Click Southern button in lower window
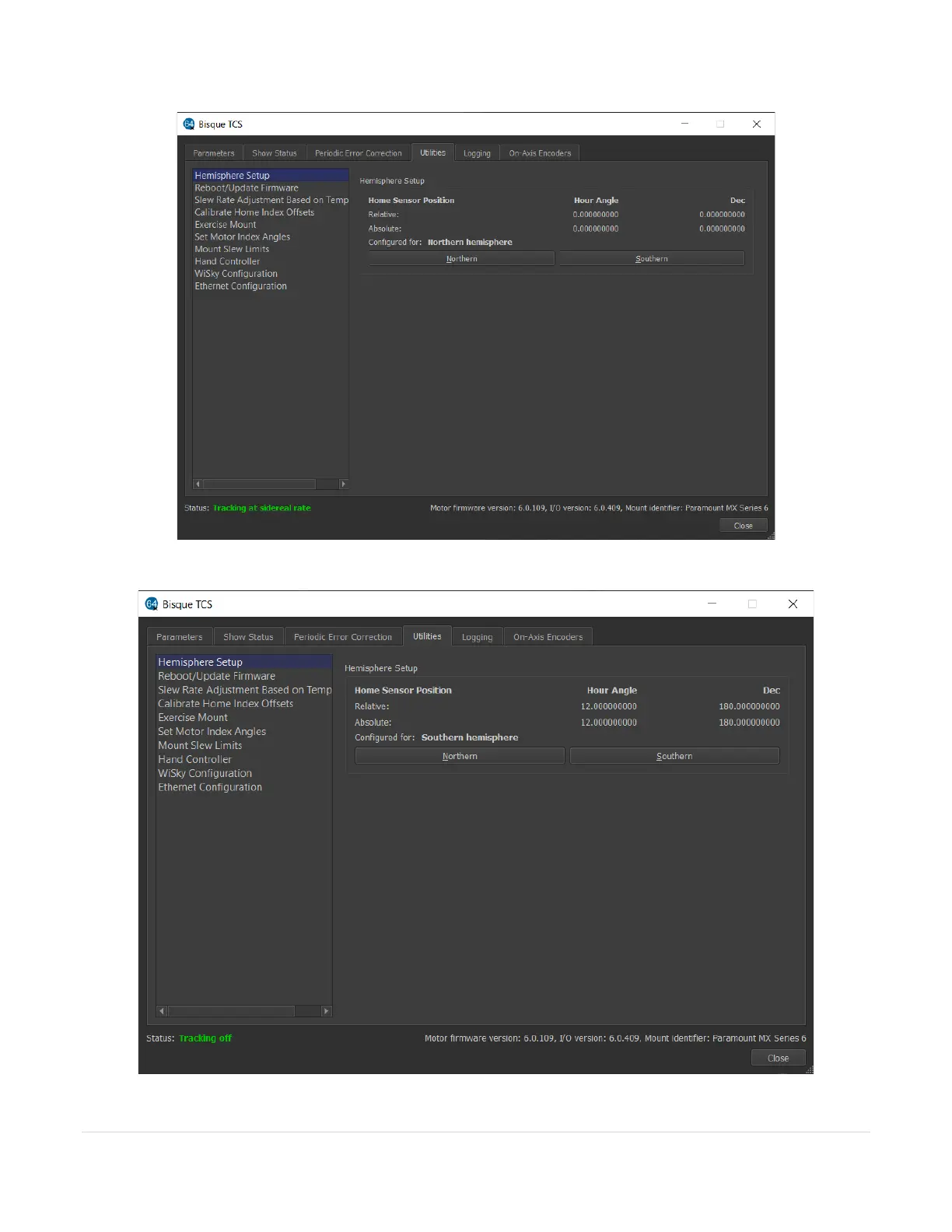Image resolution: width=952 pixels, height=1232 pixels. point(674,756)
